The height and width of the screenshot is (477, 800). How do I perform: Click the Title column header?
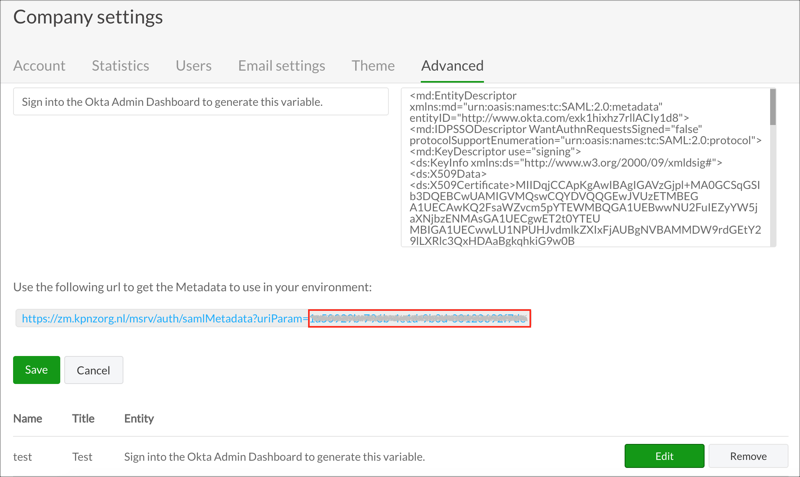[x=83, y=419]
